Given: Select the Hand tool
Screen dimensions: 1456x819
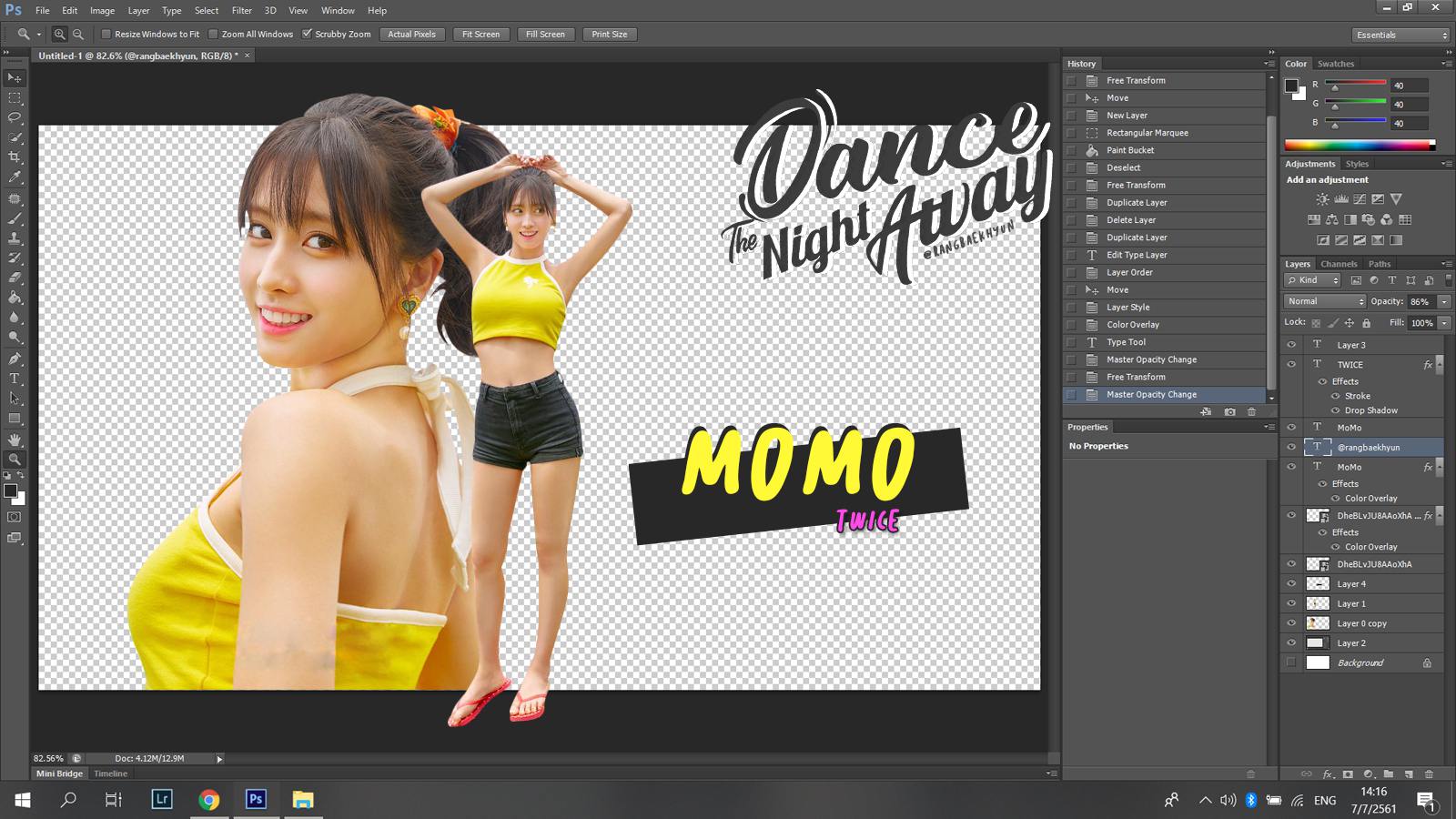Looking at the screenshot, I should [15, 440].
